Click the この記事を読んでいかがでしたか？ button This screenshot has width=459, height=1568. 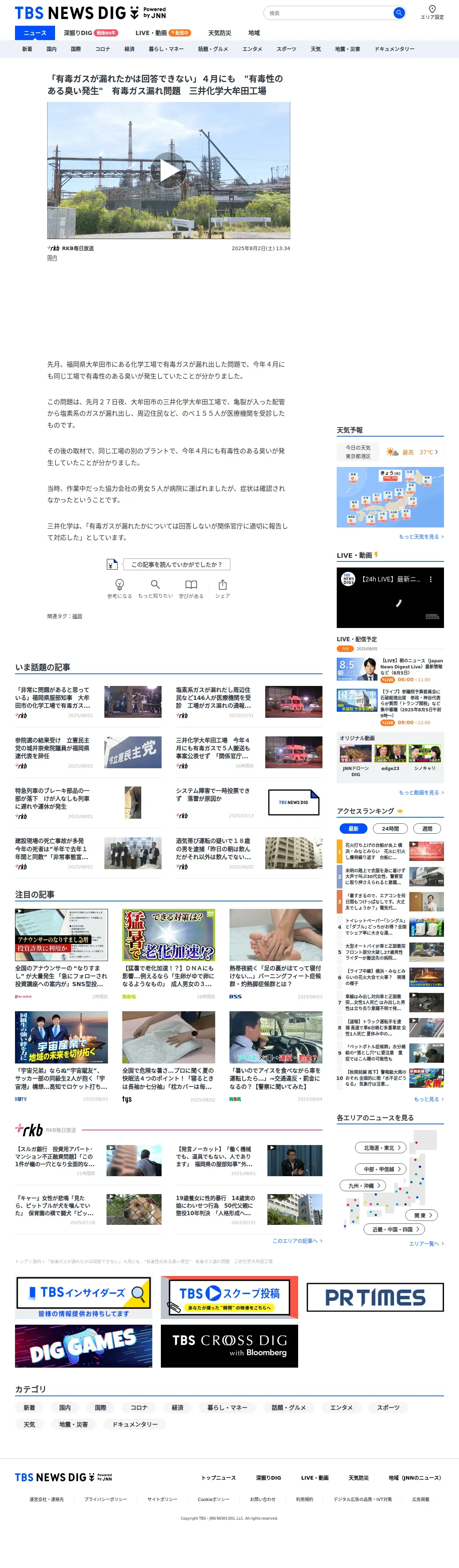tap(176, 564)
